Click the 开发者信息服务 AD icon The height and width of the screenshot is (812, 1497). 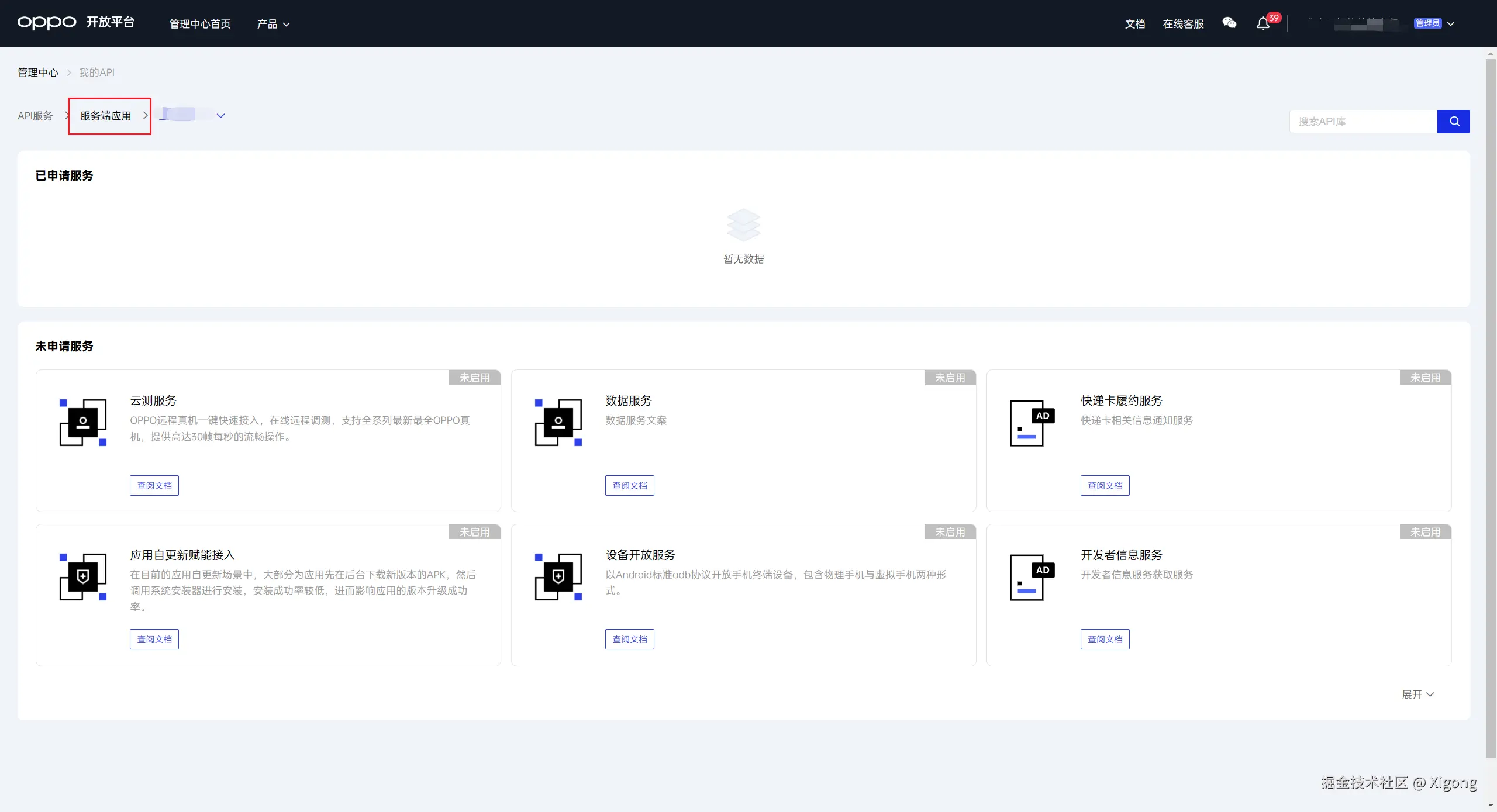[x=1032, y=577]
